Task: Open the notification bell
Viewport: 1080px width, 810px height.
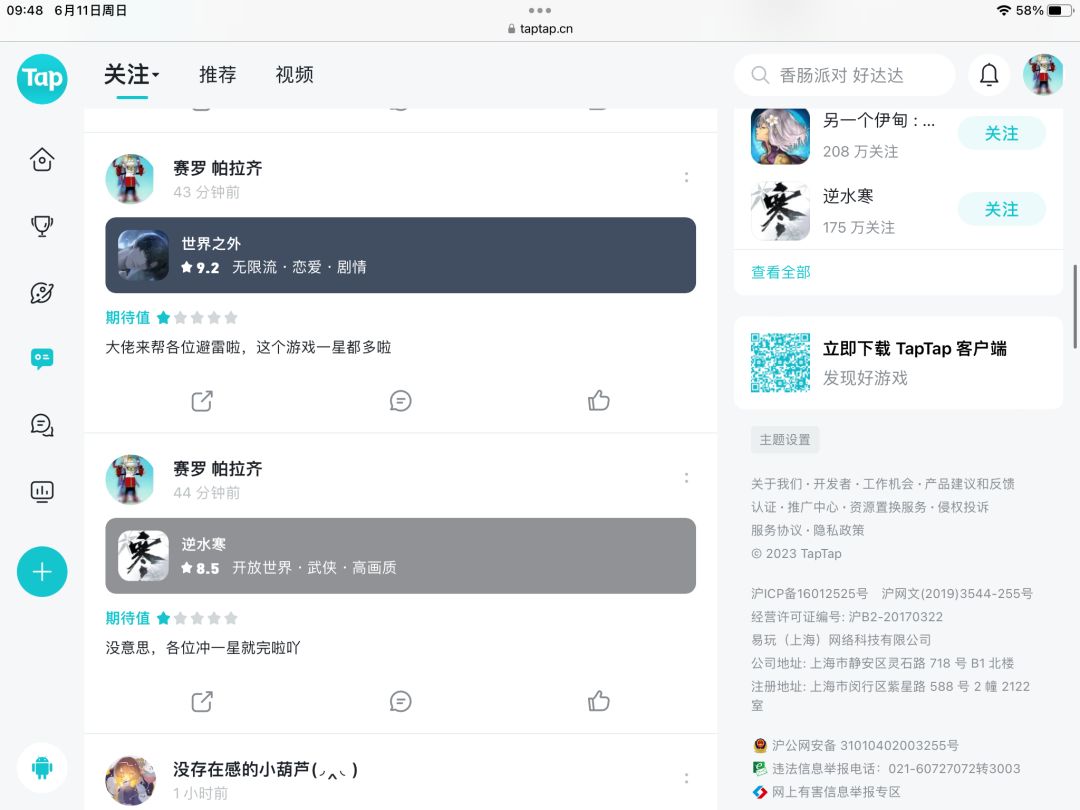Action: [x=989, y=74]
